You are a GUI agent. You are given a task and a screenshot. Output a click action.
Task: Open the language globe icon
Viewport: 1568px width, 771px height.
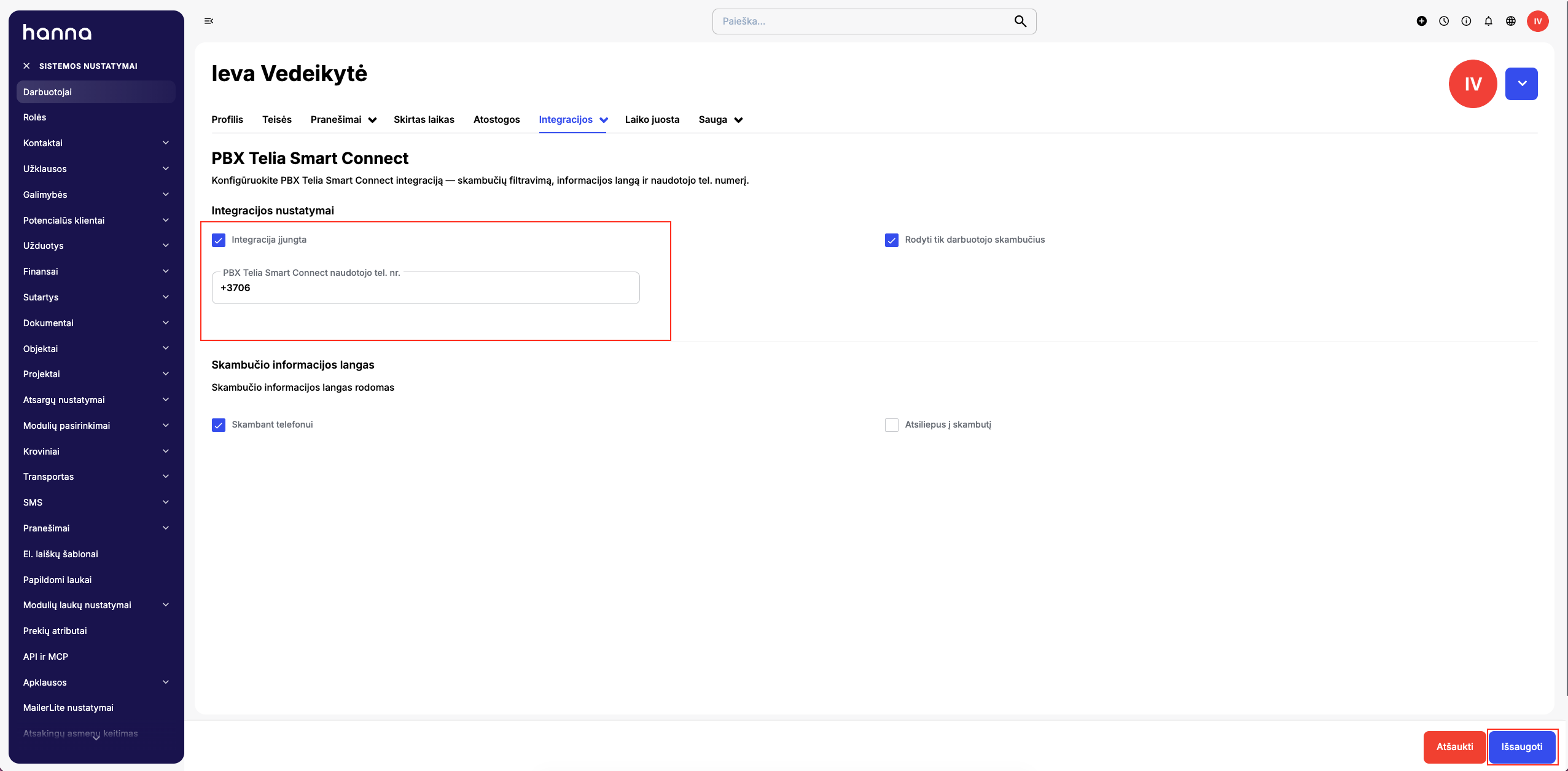pyautogui.click(x=1511, y=21)
